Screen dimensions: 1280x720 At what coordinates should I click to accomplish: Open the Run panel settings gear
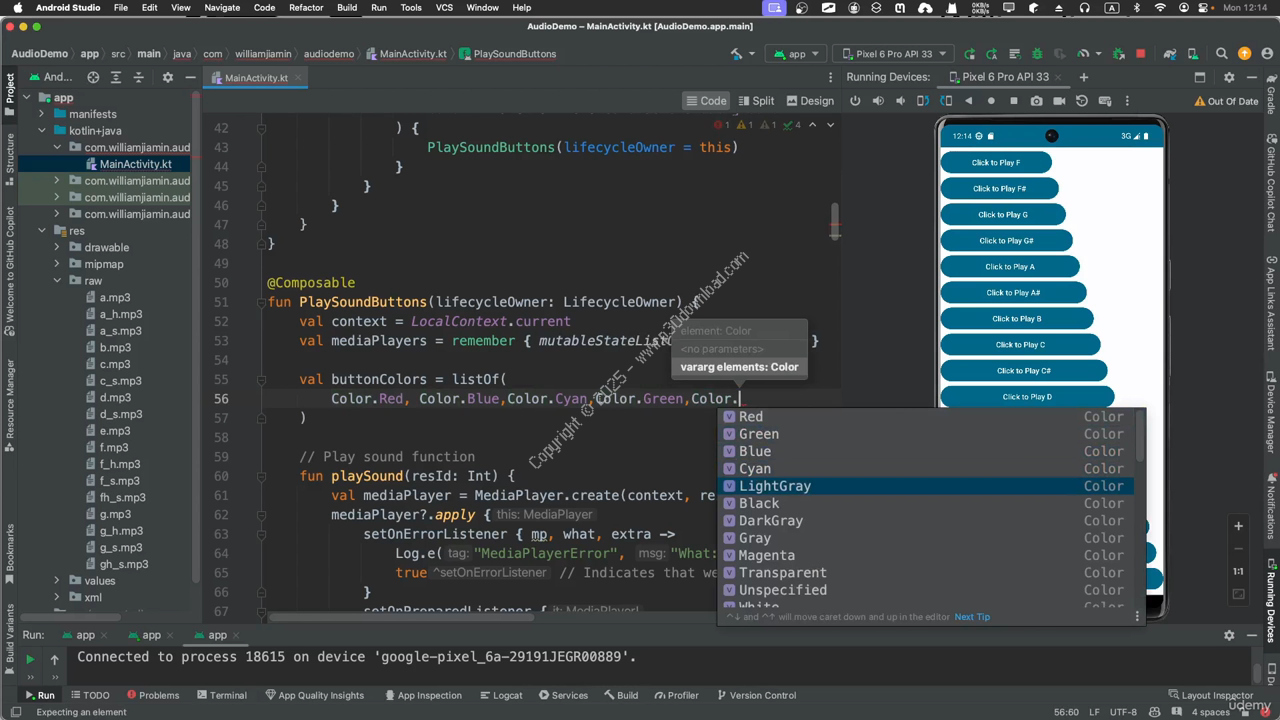1230,635
